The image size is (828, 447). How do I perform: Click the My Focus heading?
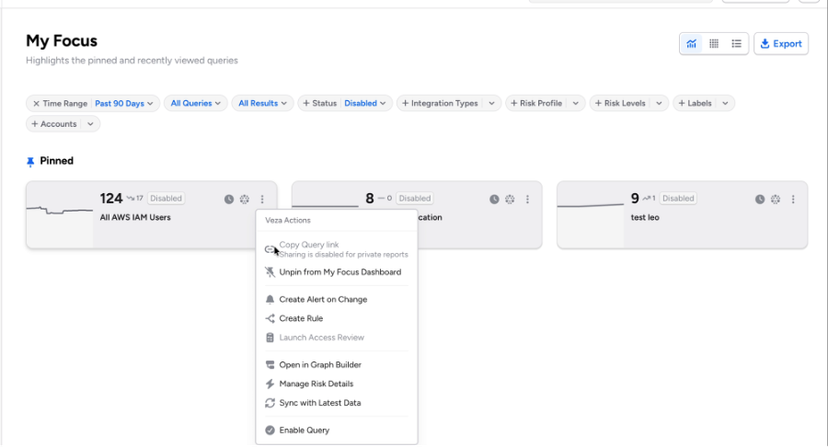point(62,41)
